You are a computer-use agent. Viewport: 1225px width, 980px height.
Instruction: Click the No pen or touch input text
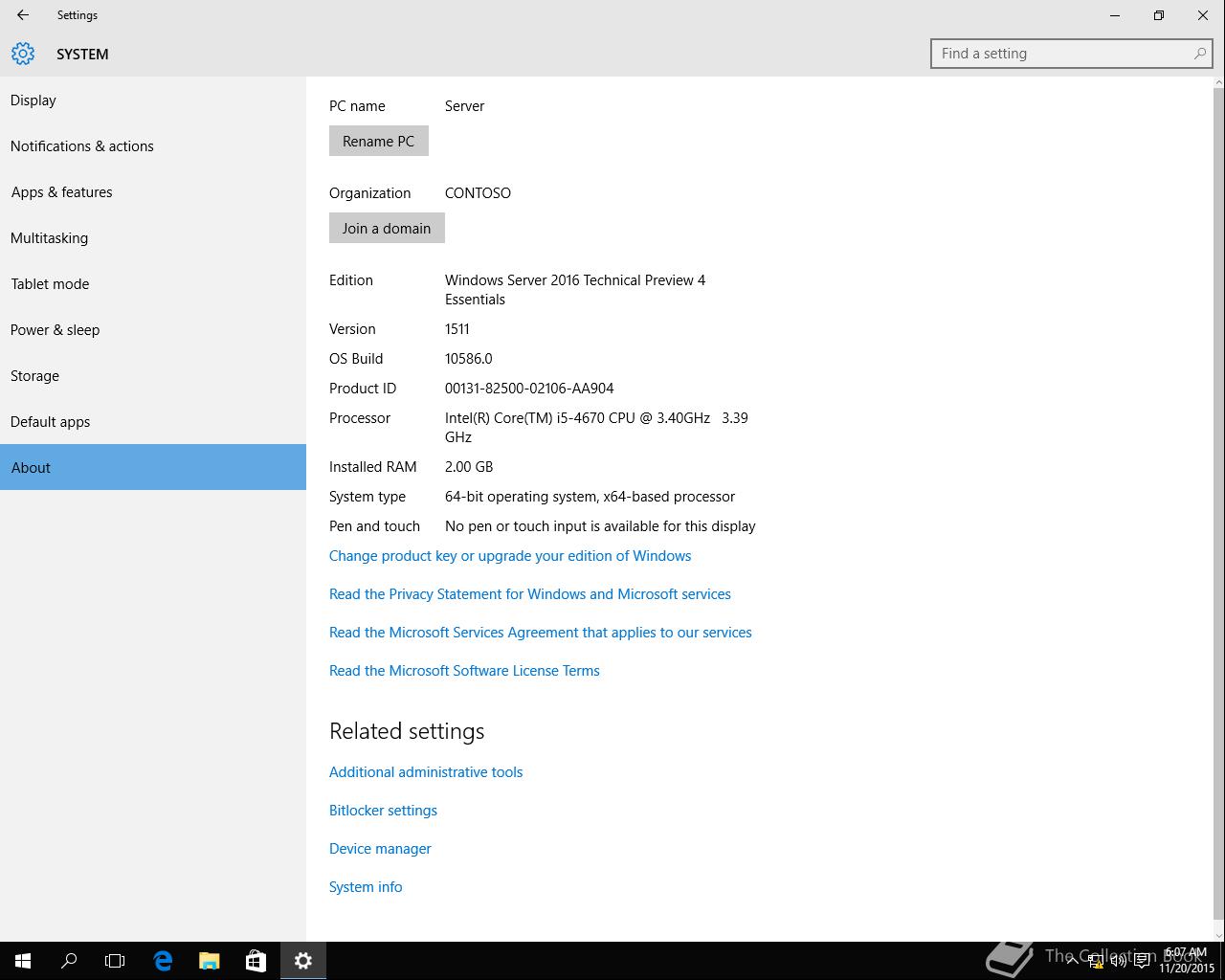600,526
